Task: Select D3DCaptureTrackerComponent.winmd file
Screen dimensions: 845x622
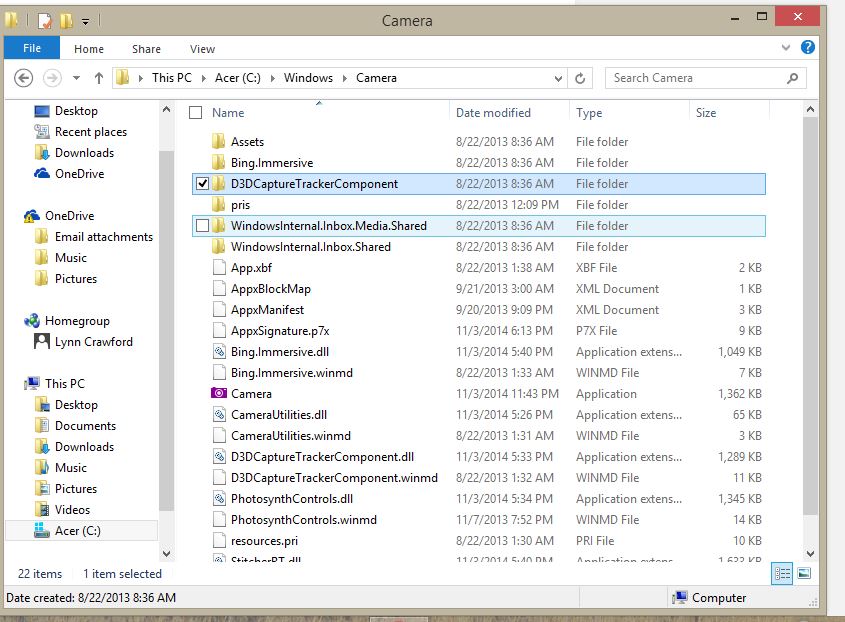Action: pyautogui.click(x=479, y=478)
